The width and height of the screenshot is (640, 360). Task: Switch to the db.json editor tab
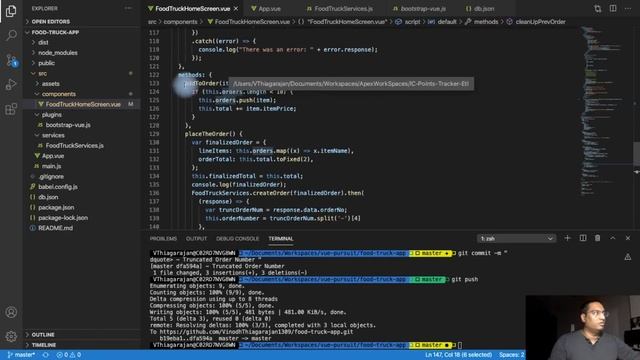click(484, 9)
